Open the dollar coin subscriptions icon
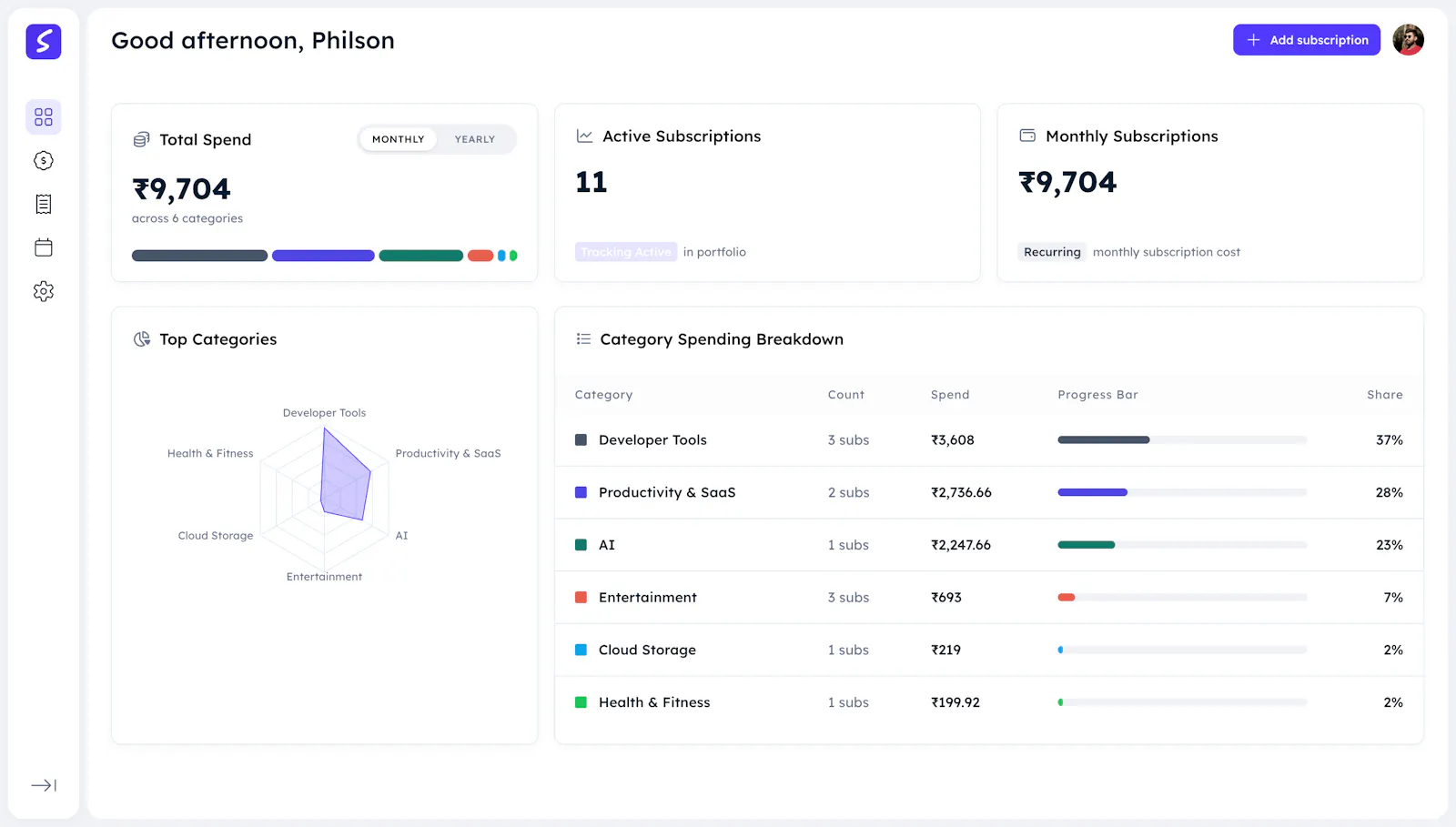1456x827 pixels. pyautogui.click(x=44, y=161)
